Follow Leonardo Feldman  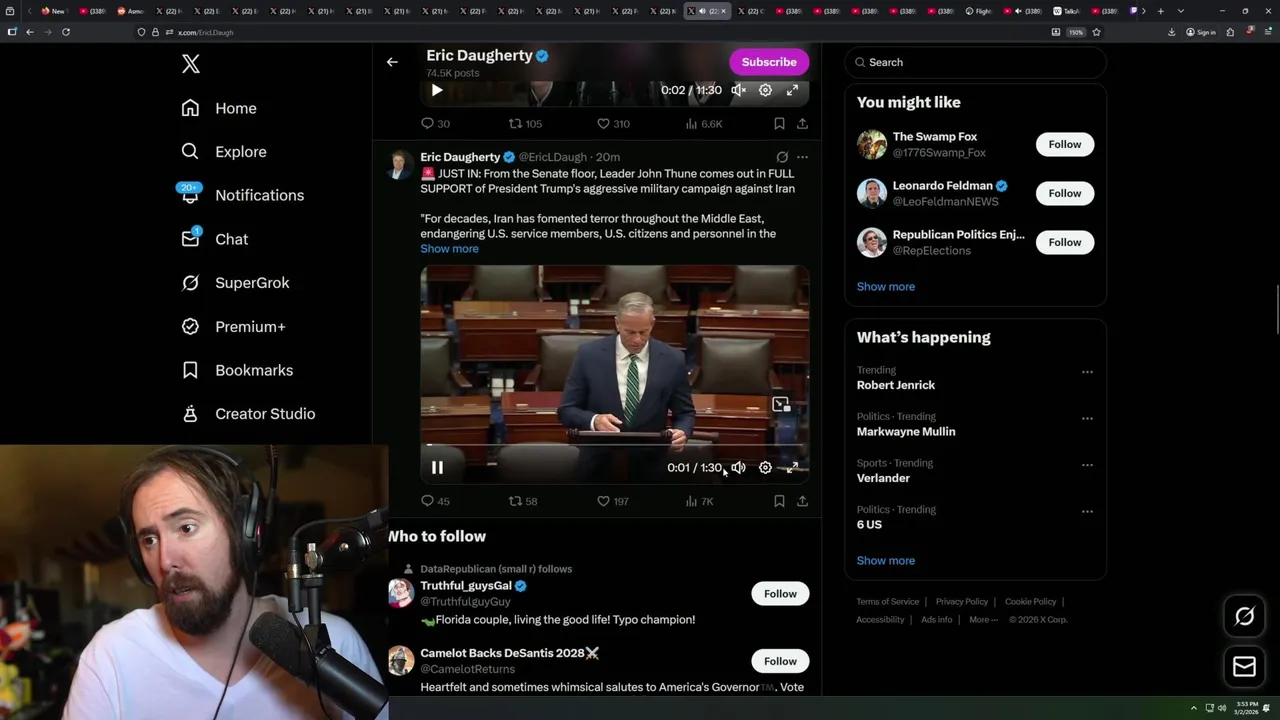(x=1065, y=193)
